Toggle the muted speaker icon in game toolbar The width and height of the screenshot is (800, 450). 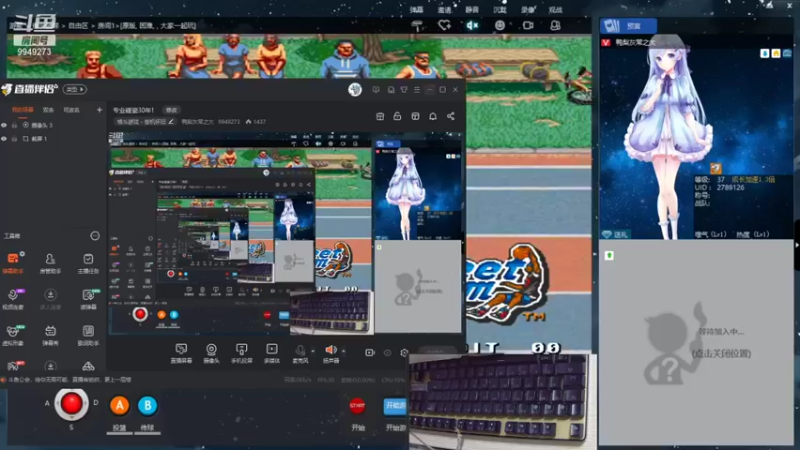click(x=472, y=25)
